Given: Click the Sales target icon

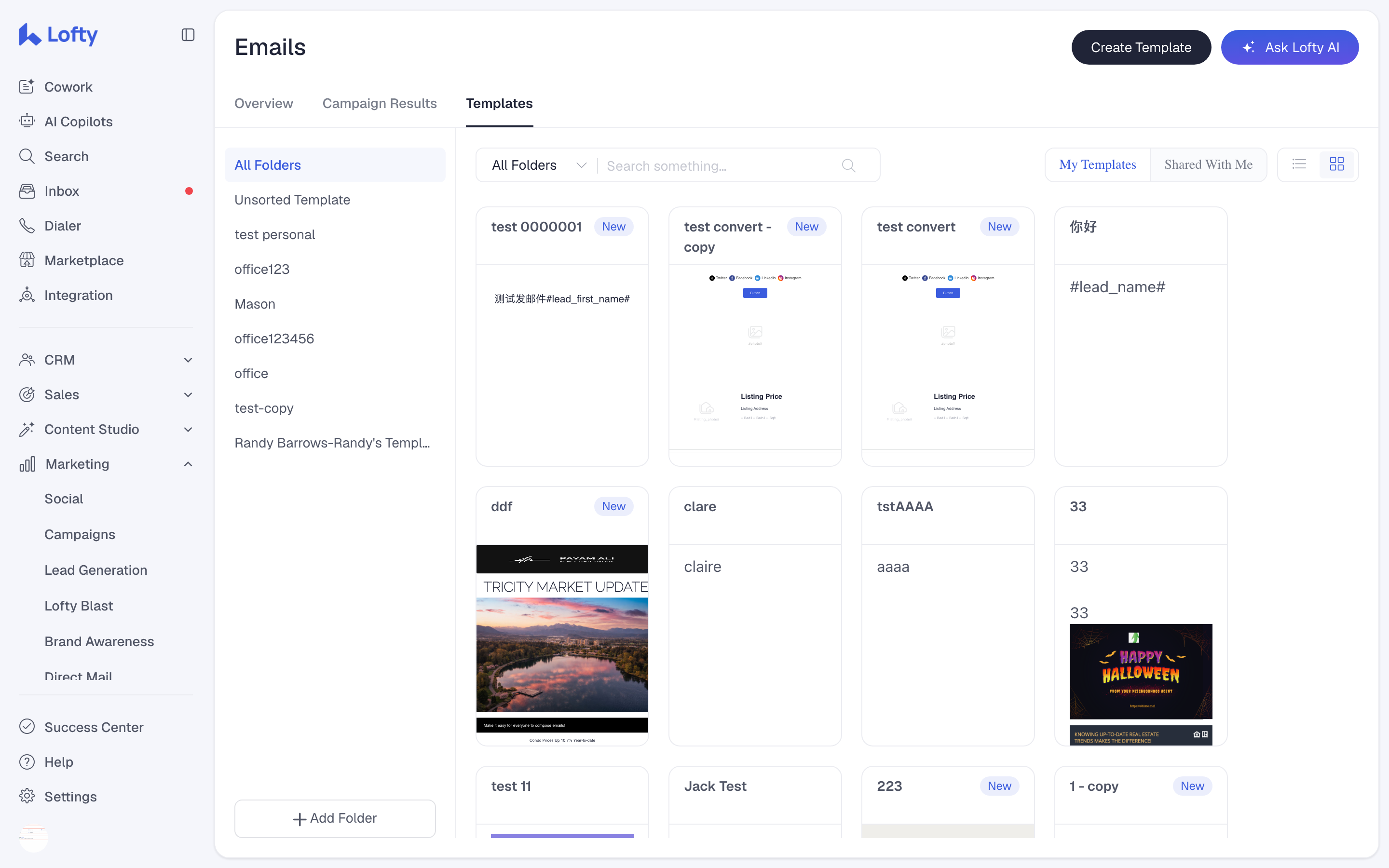Looking at the screenshot, I should click(27, 394).
